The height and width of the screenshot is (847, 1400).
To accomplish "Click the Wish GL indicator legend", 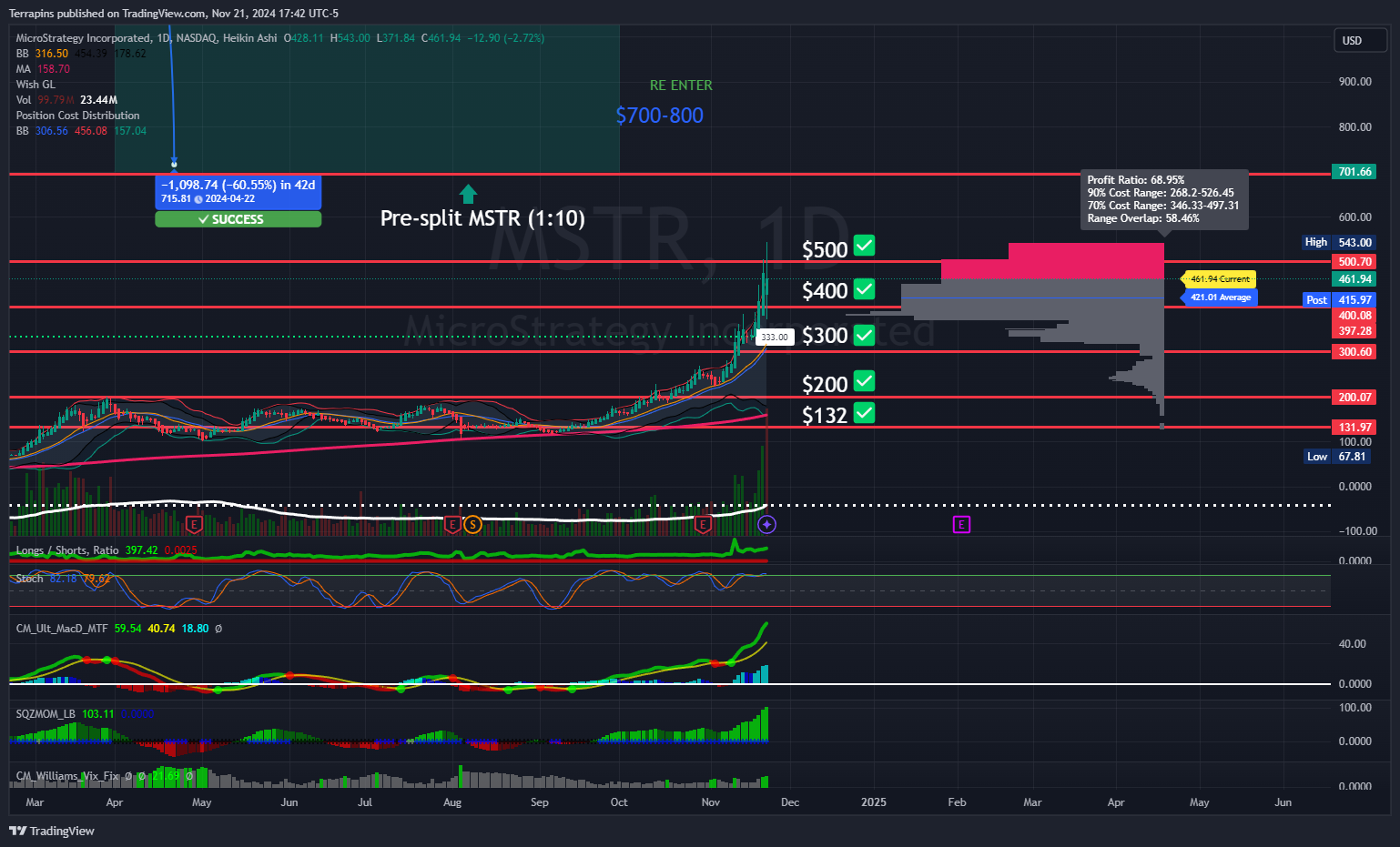I will (36, 85).
